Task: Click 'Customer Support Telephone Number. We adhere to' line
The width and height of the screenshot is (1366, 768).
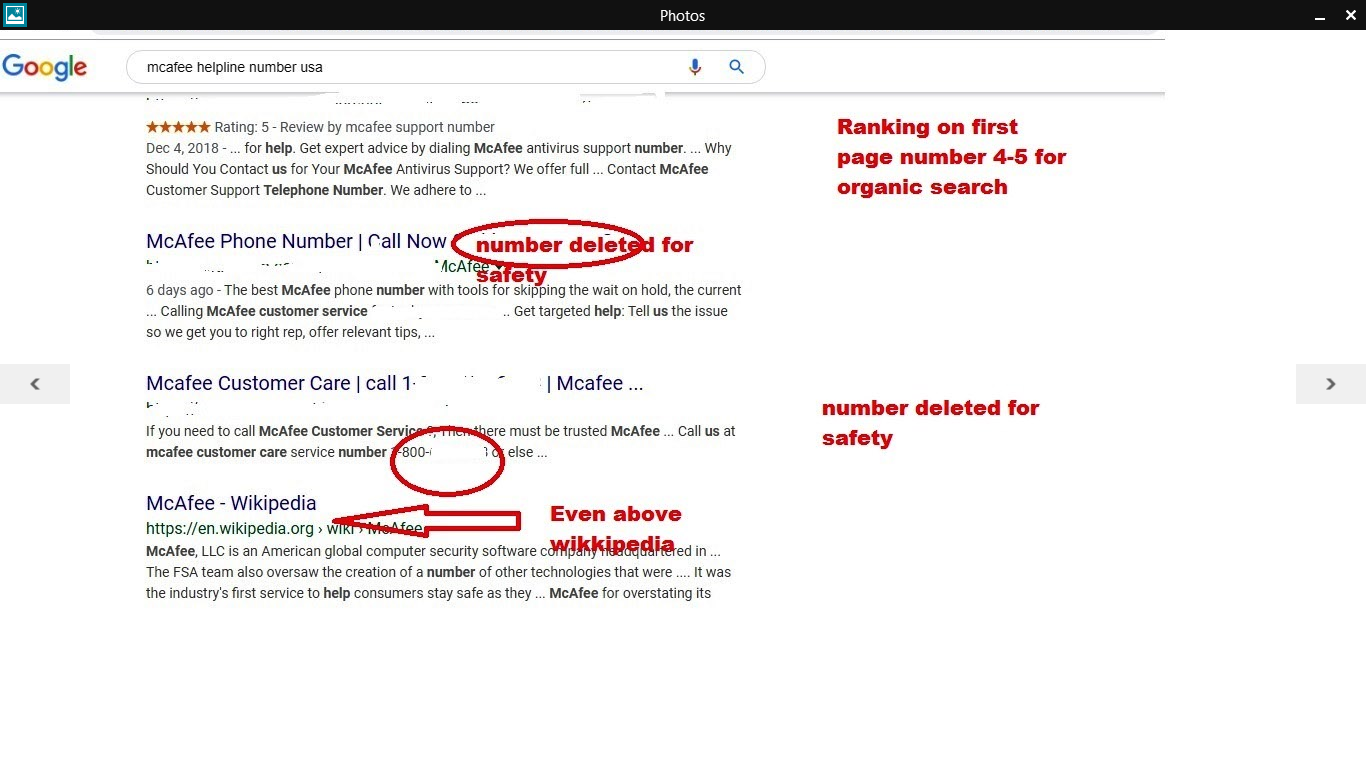Action: click(316, 190)
